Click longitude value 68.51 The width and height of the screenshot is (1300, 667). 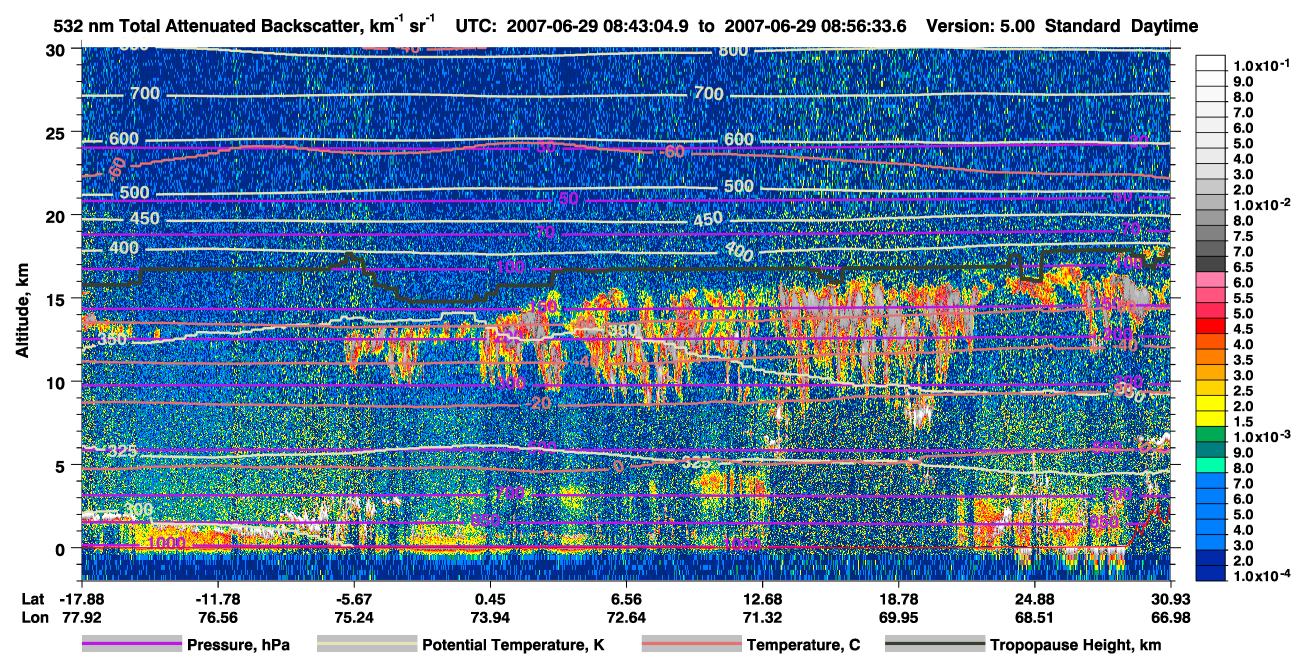tap(1034, 617)
